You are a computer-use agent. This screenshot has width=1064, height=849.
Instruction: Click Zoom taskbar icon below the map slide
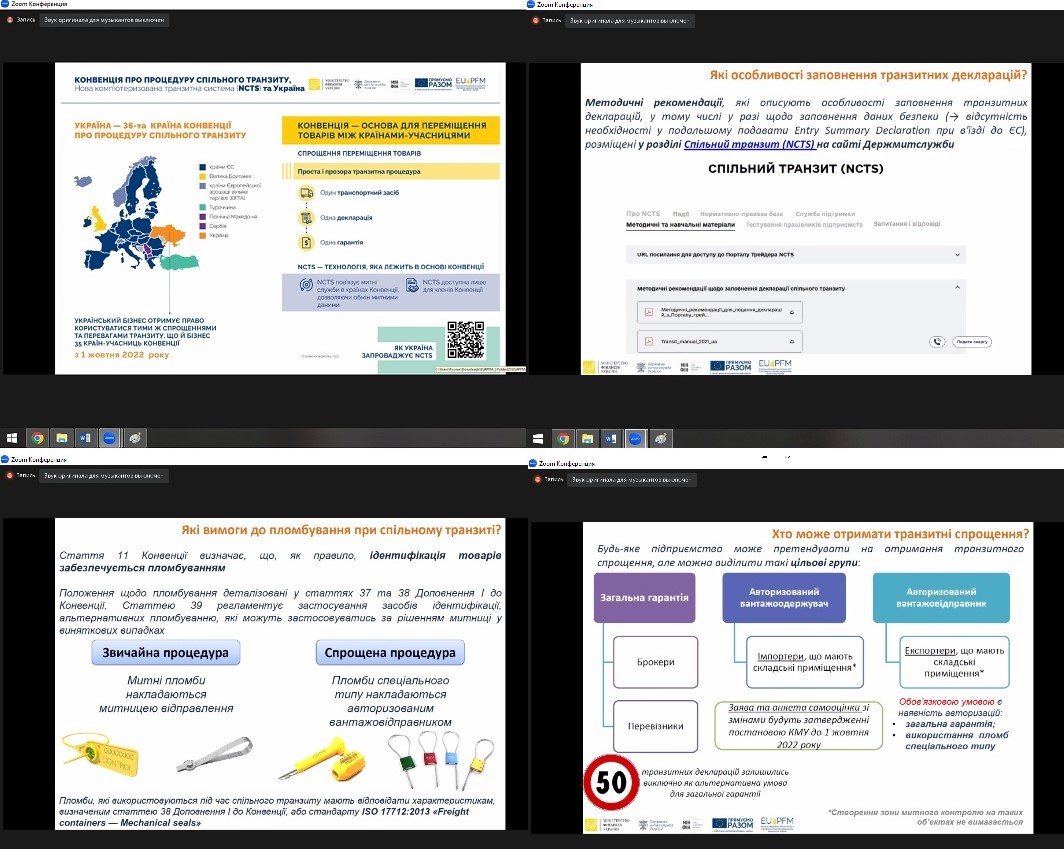click(109, 438)
